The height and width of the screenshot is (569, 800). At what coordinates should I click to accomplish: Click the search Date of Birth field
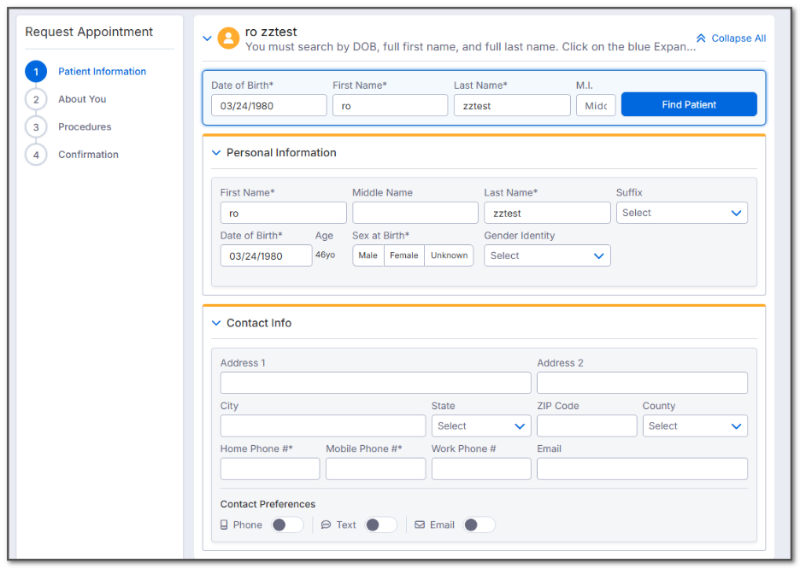pos(269,106)
